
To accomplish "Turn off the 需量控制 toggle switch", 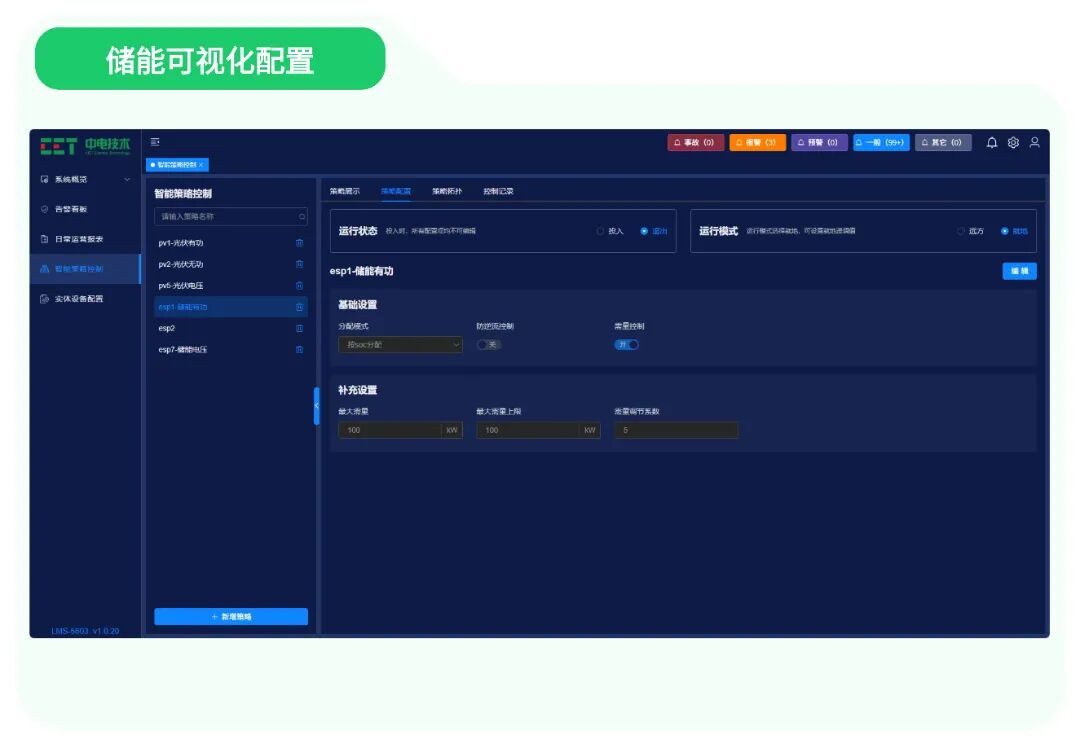I will (x=629, y=344).
